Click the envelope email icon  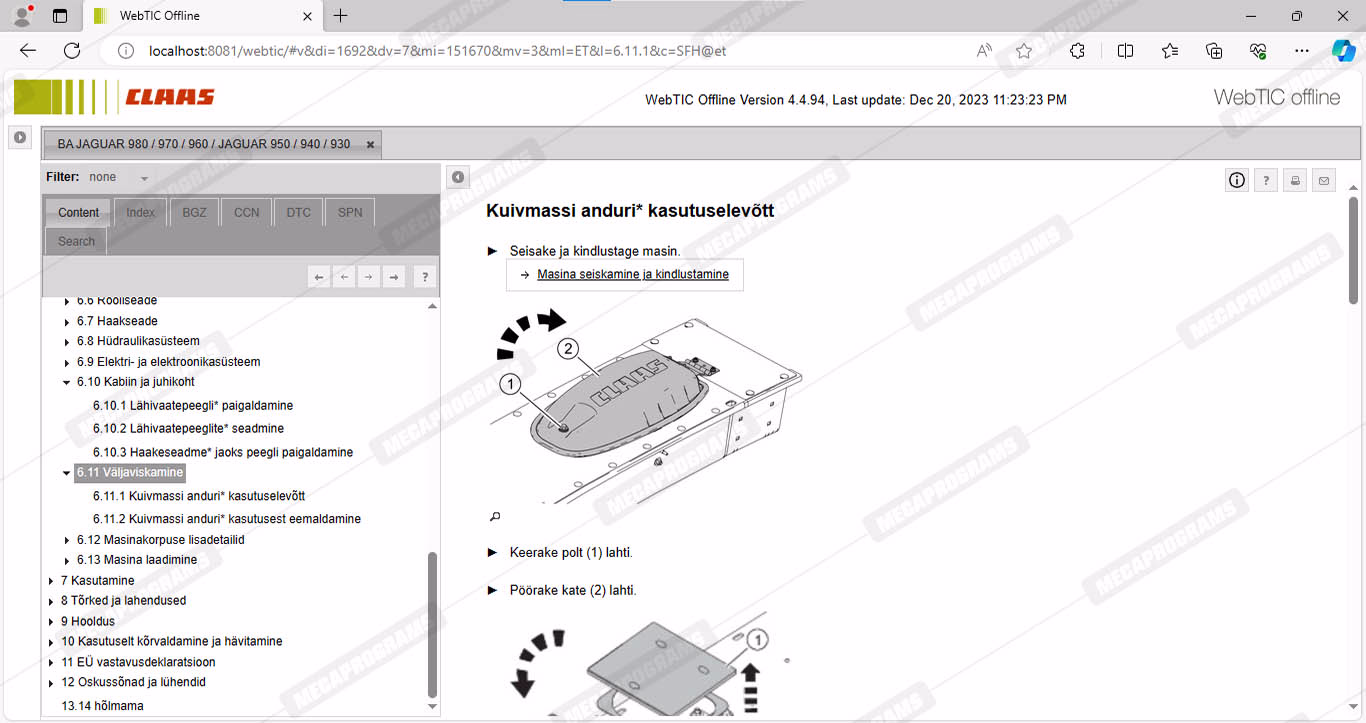pos(1324,180)
